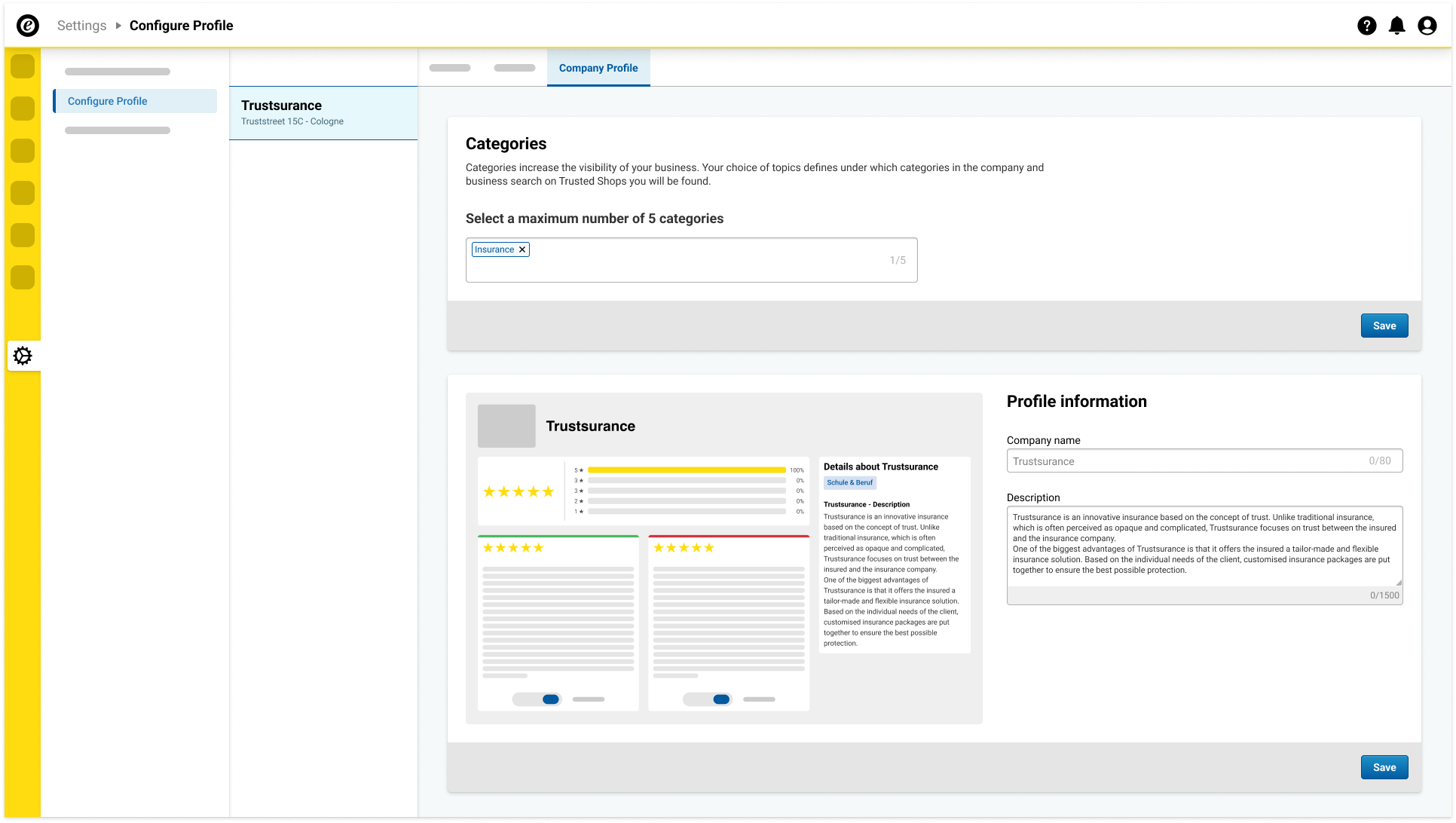
Task: Remove the Insurance category tag
Action: point(522,249)
